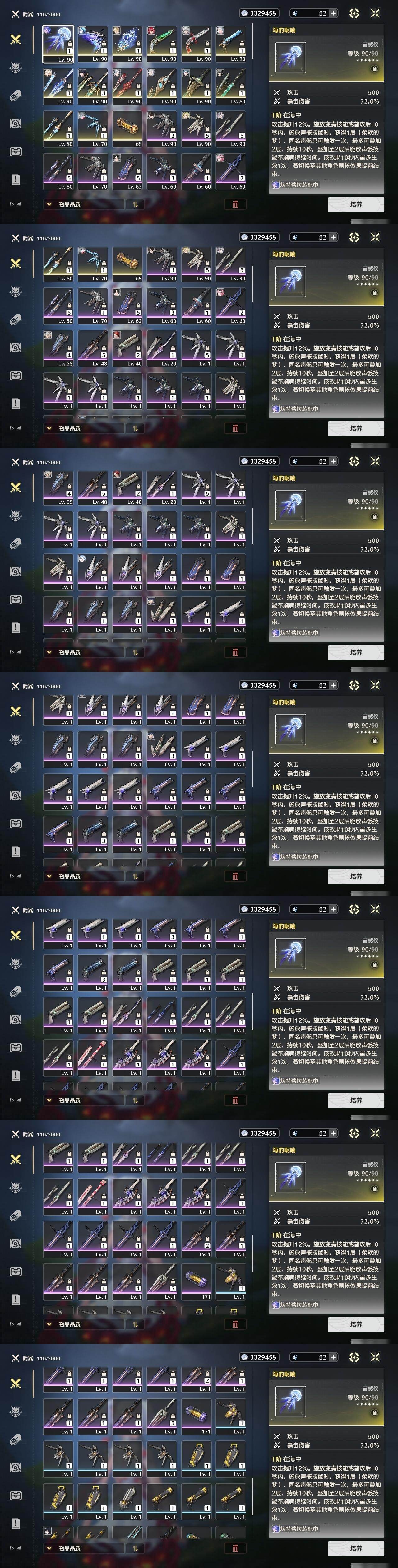Image resolution: width=398 pixels, height=1568 pixels.
Task: Click the close X icon atop the first panel
Action: (375, 13)
